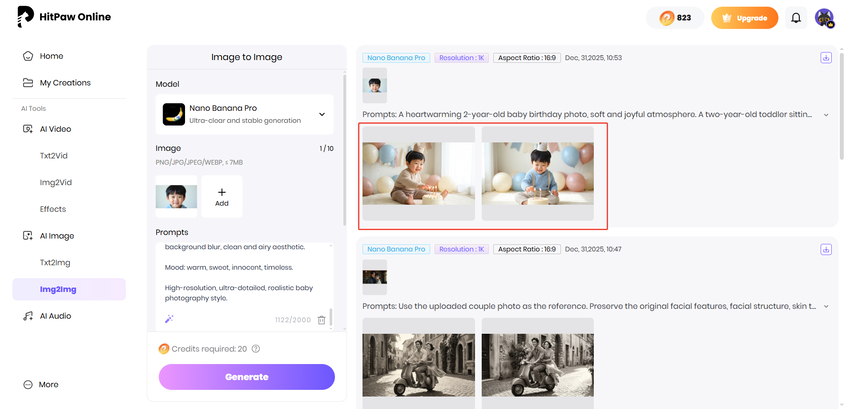This screenshot has width=854, height=409.
Task: Download the couple scooter generation results
Action: [x=826, y=249]
